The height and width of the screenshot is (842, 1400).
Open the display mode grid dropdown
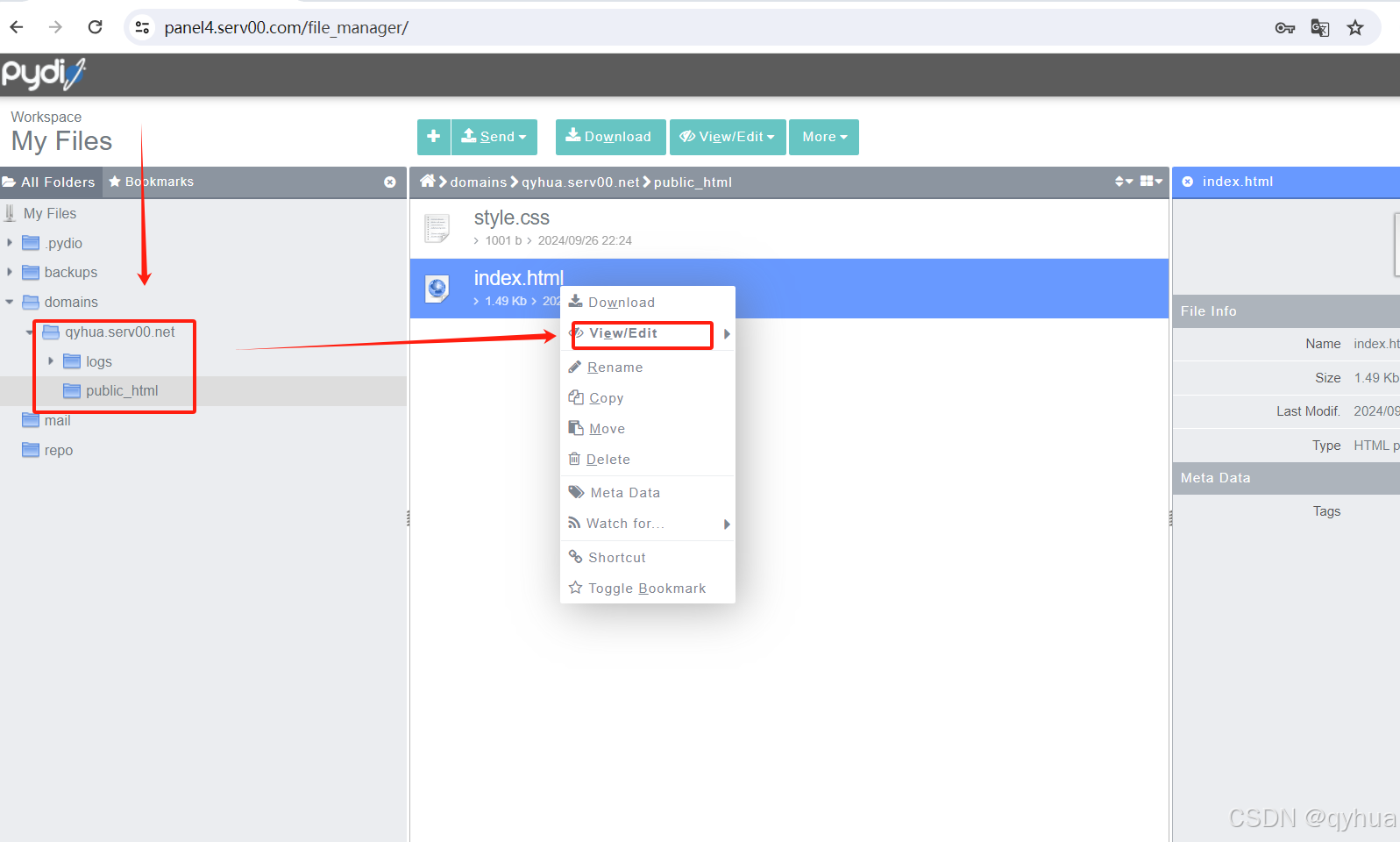tap(1151, 182)
